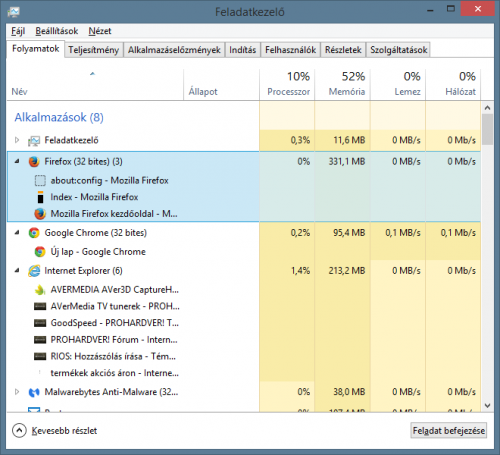500x455 pixels.
Task: Collapse the Google Chrome group
Action: [17, 232]
